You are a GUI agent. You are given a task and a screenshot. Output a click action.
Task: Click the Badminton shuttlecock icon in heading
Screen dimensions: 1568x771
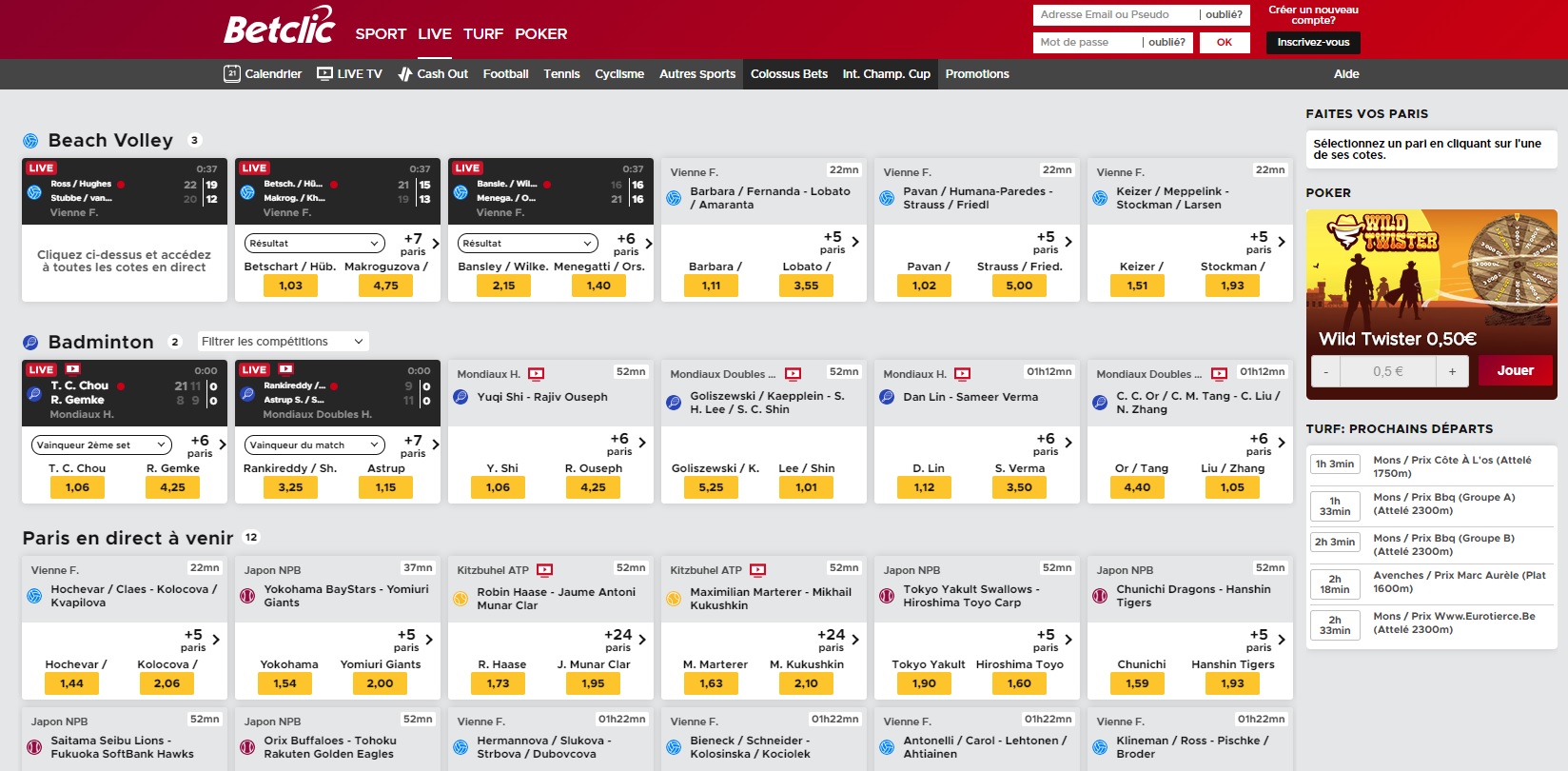click(x=30, y=342)
